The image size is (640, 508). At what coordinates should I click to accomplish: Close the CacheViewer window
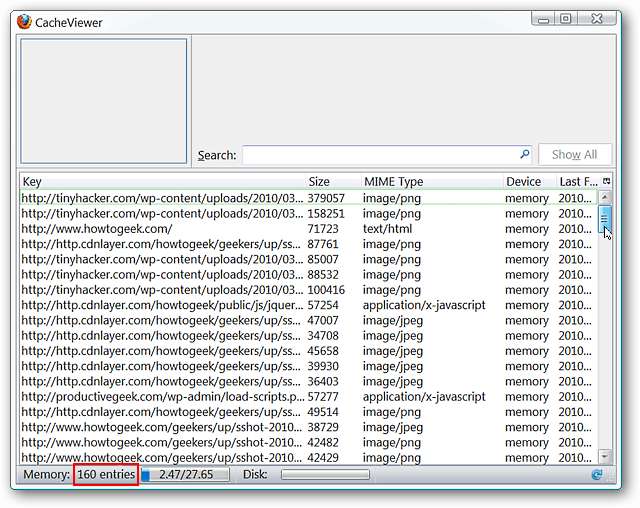(x=596, y=19)
